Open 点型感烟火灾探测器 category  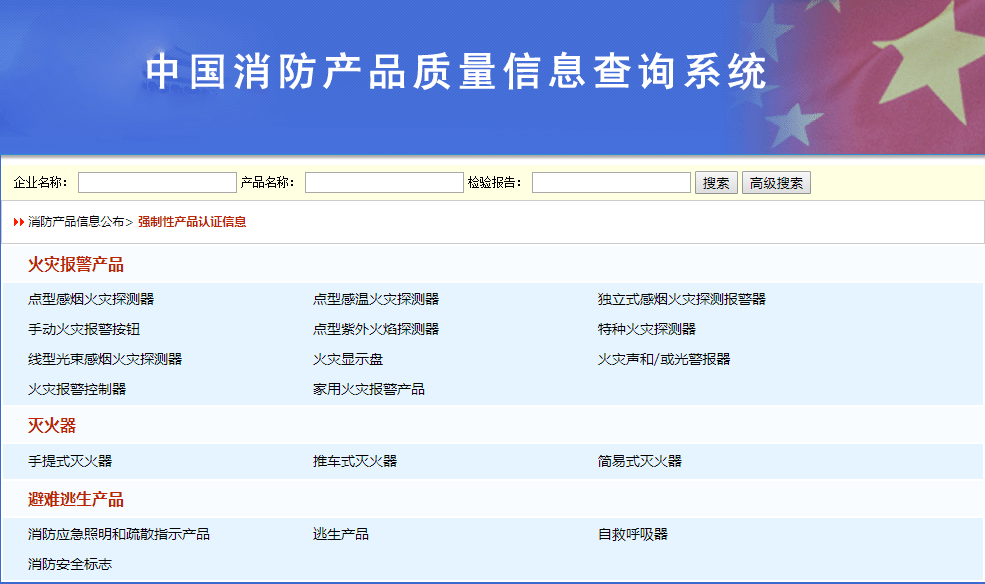91,299
